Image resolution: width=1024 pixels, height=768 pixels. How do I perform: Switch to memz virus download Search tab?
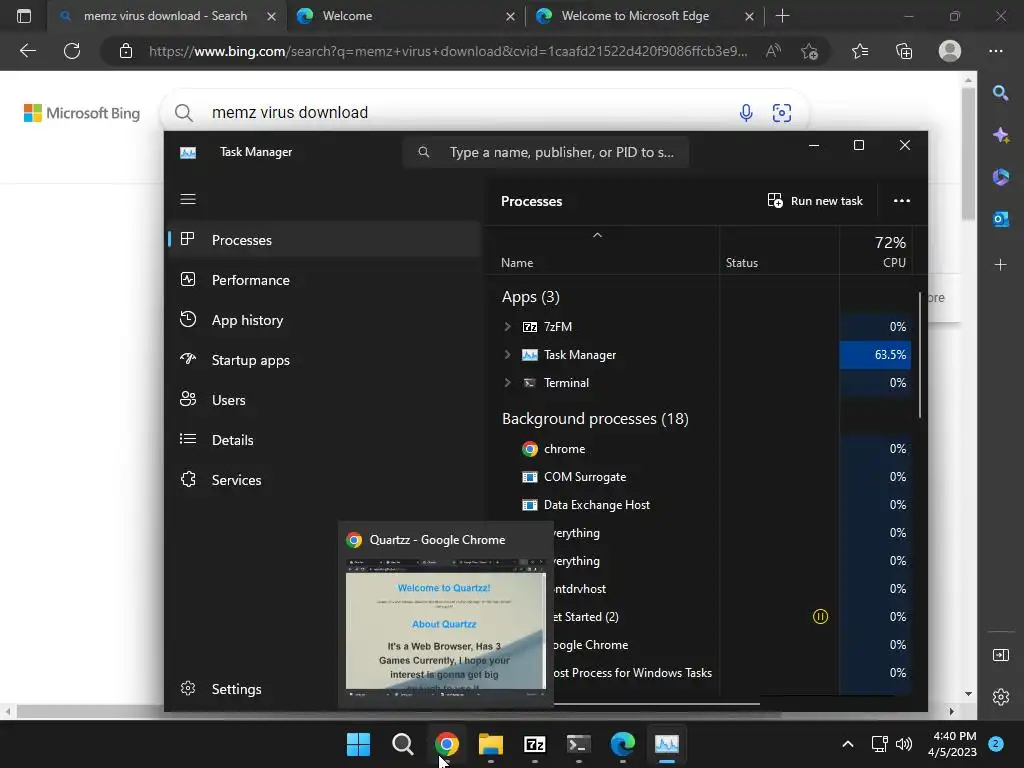coord(166,16)
